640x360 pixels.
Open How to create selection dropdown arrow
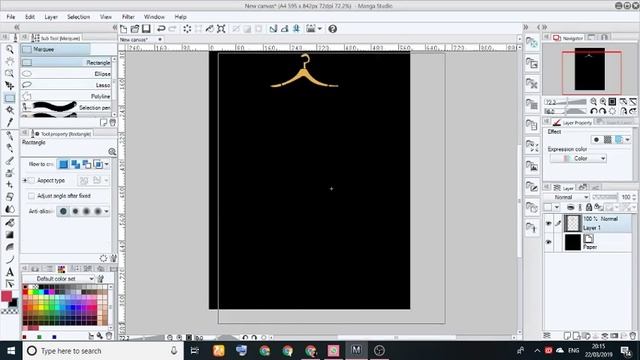107,164
